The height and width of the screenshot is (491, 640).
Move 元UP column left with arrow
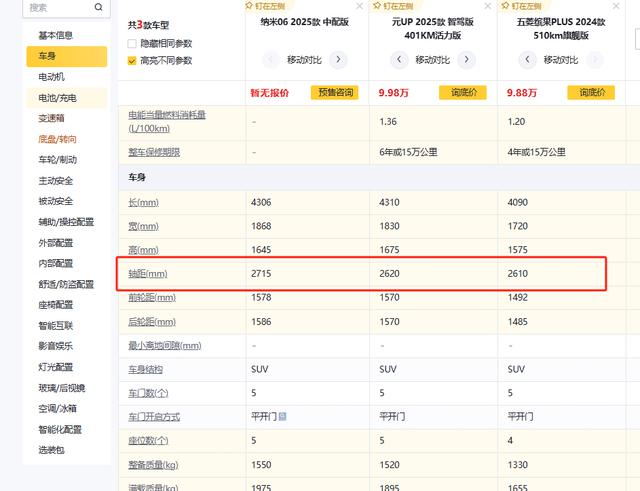(399, 60)
